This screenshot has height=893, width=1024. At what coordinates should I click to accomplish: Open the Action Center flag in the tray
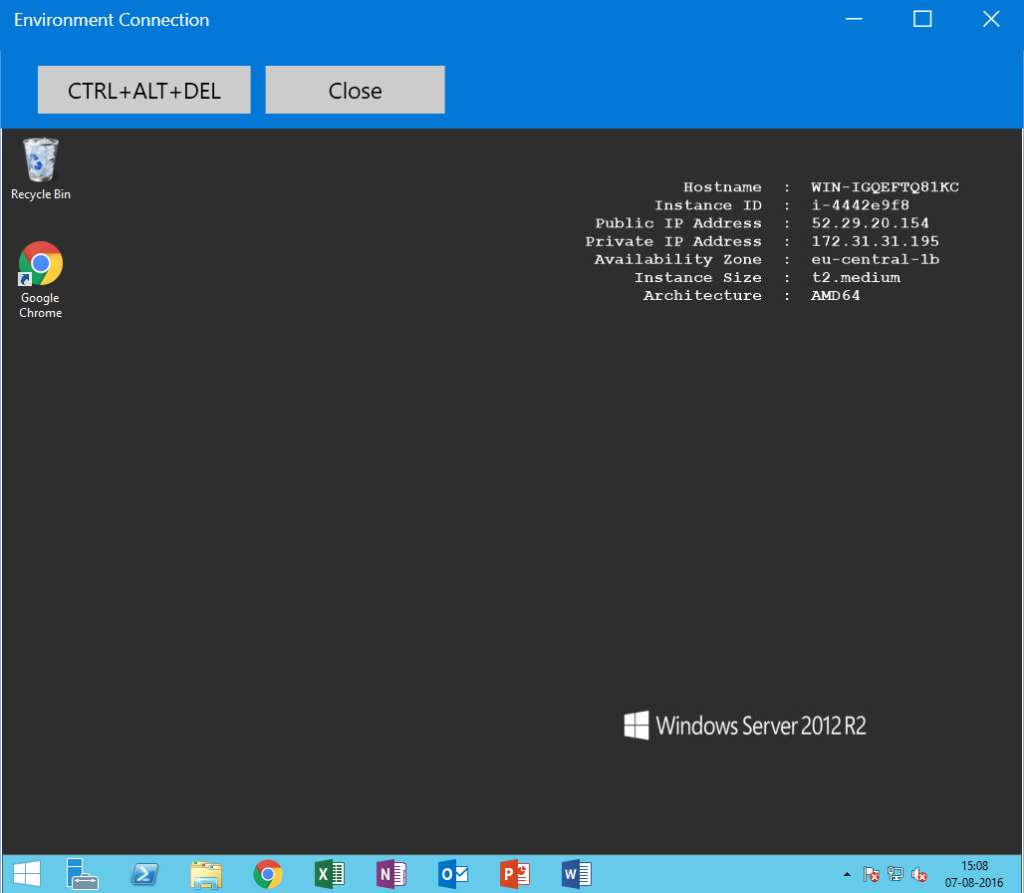coord(870,874)
